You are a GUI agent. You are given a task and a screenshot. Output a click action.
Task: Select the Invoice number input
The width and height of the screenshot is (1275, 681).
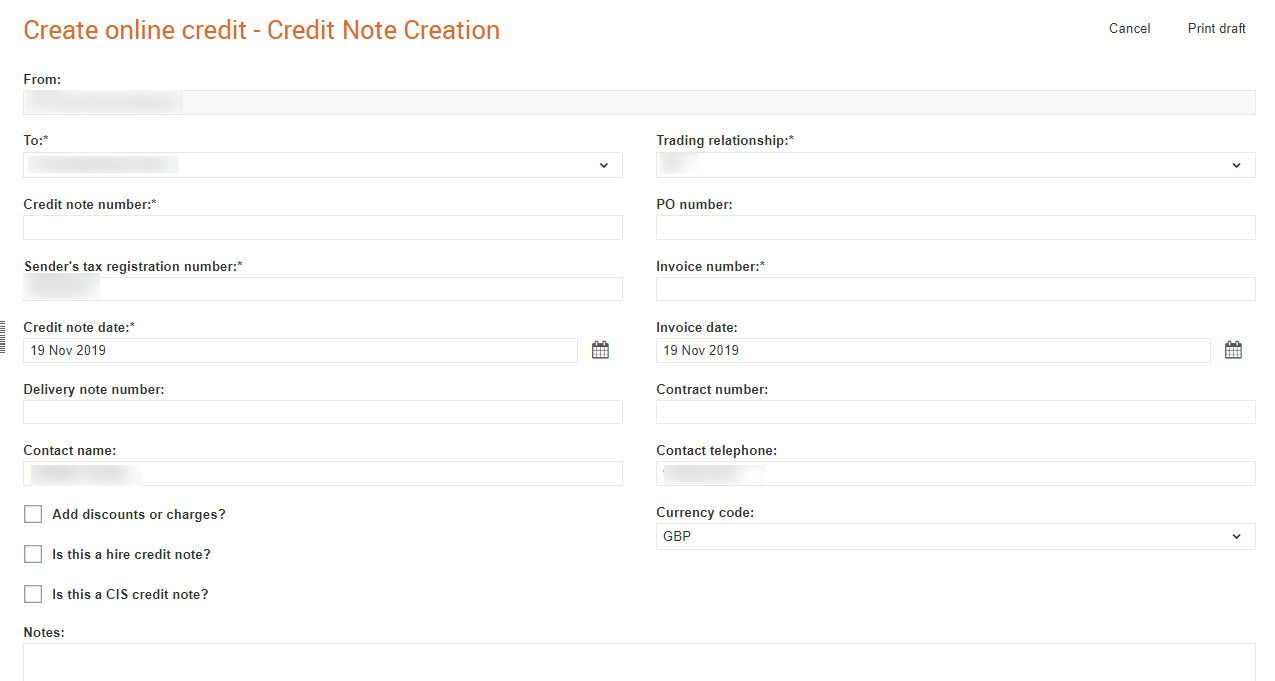(x=955, y=289)
